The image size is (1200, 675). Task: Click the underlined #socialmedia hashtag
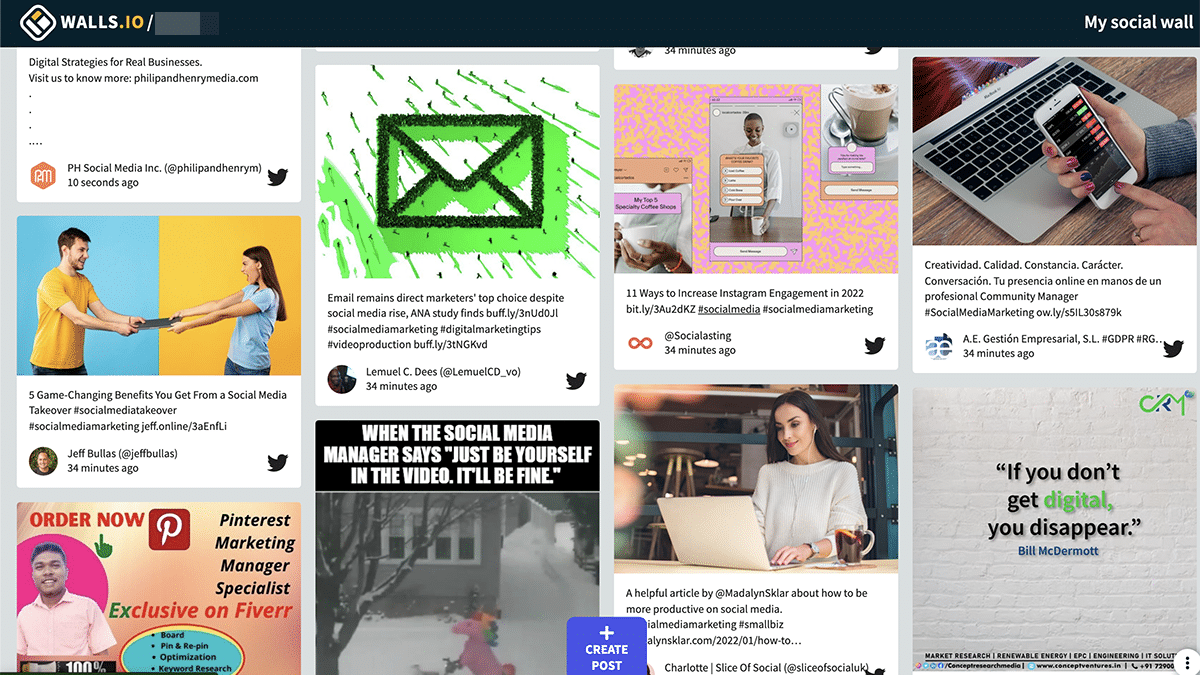[728, 309]
